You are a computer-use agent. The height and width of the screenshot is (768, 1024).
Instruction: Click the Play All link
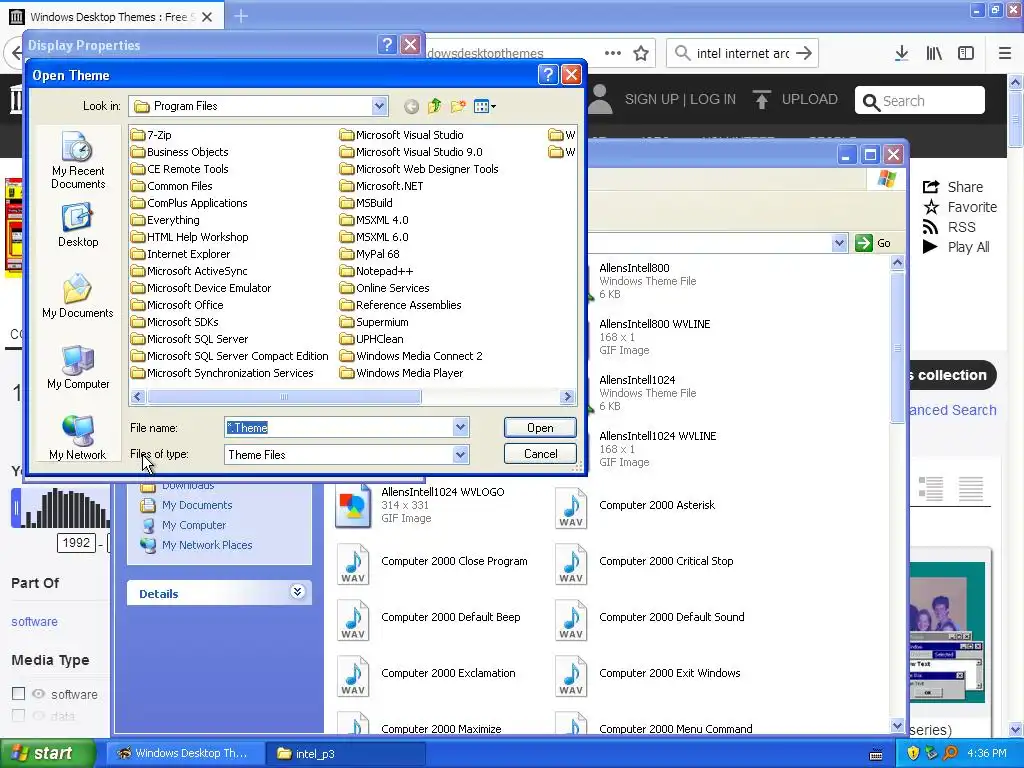(956, 247)
